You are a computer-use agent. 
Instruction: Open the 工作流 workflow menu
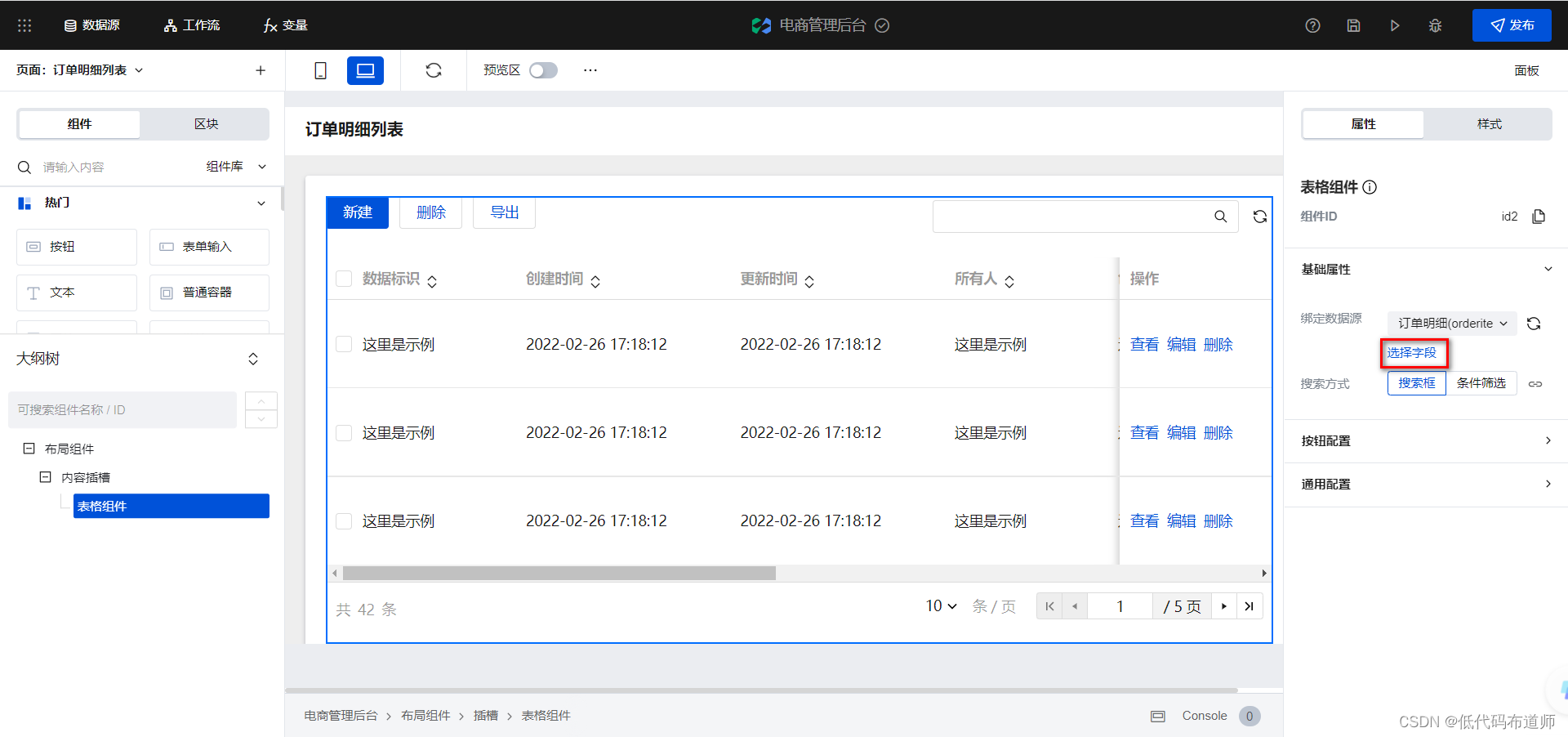[x=192, y=25]
